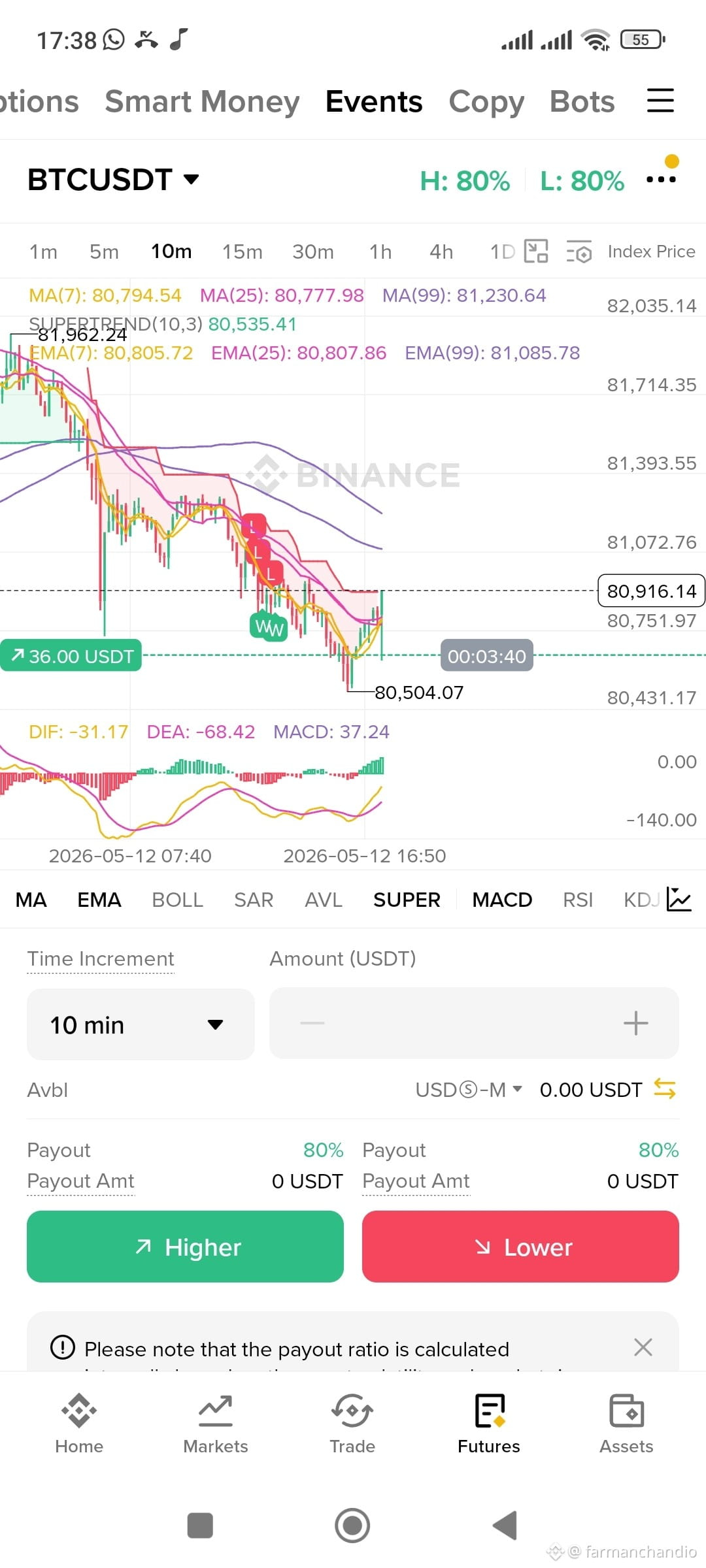
Task: Tap the green Higher button
Action: pos(185,1247)
